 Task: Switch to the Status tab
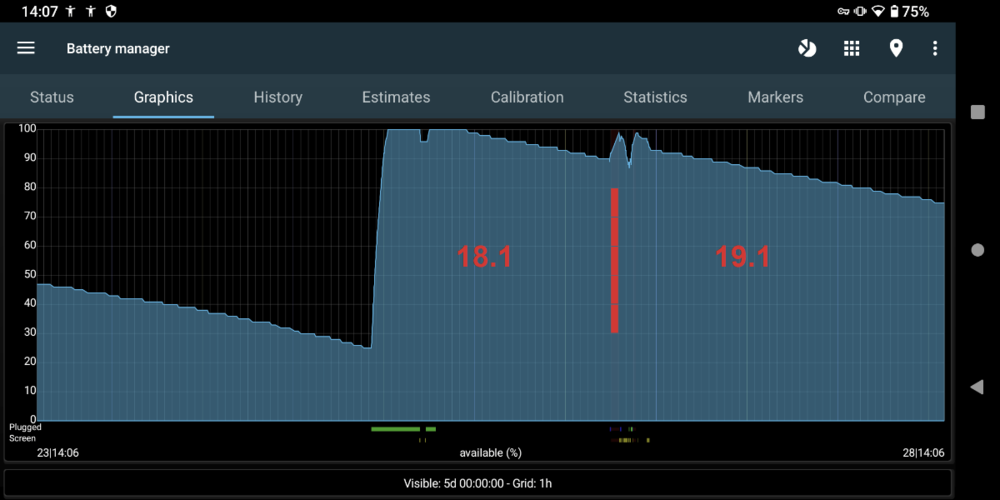tap(52, 97)
